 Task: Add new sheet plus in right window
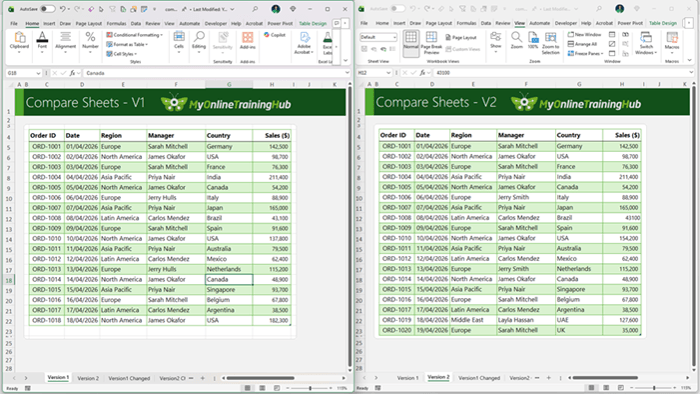pyautogui.click(x=548, y=378)
